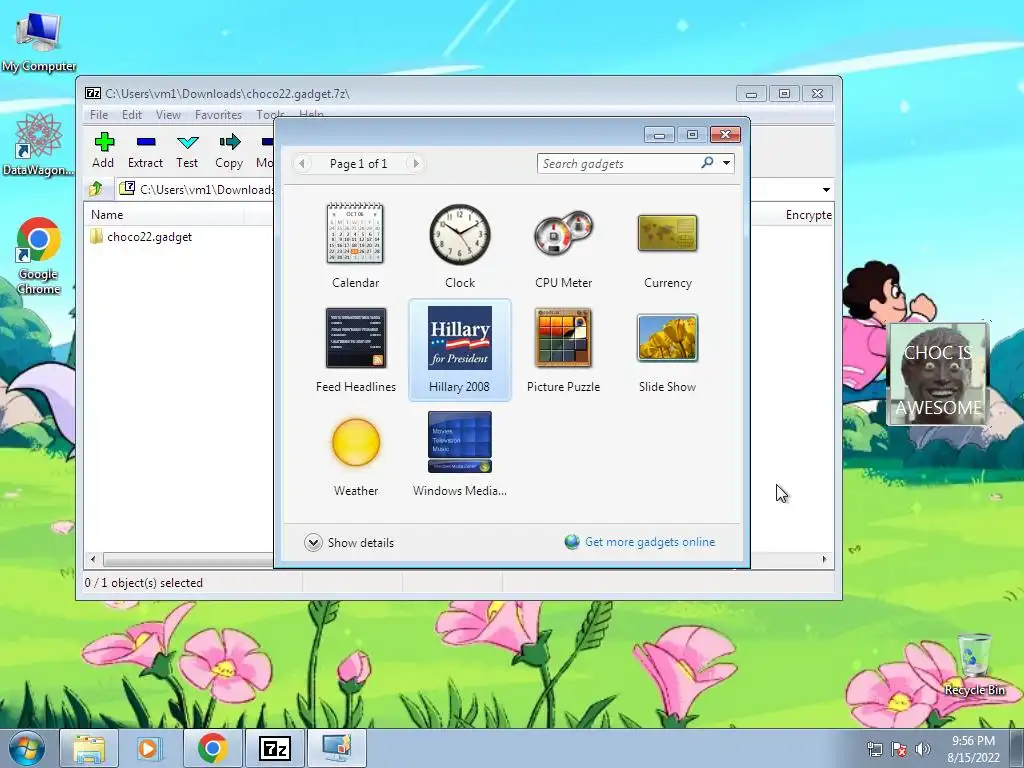Open Google Chrome desktop shortcut

(x=39, y=256)
